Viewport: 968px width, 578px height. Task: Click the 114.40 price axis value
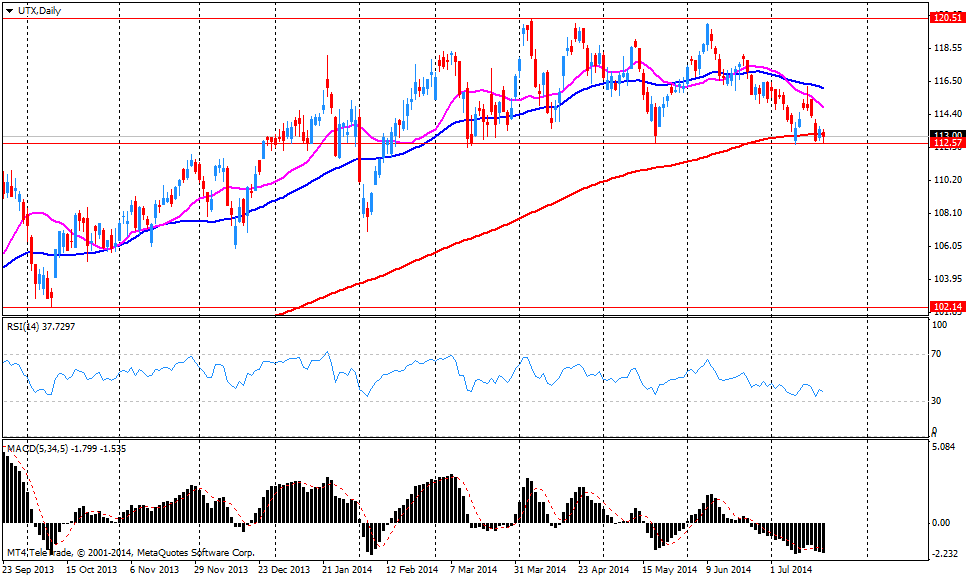pyautogui.click(x=948, y=114)
